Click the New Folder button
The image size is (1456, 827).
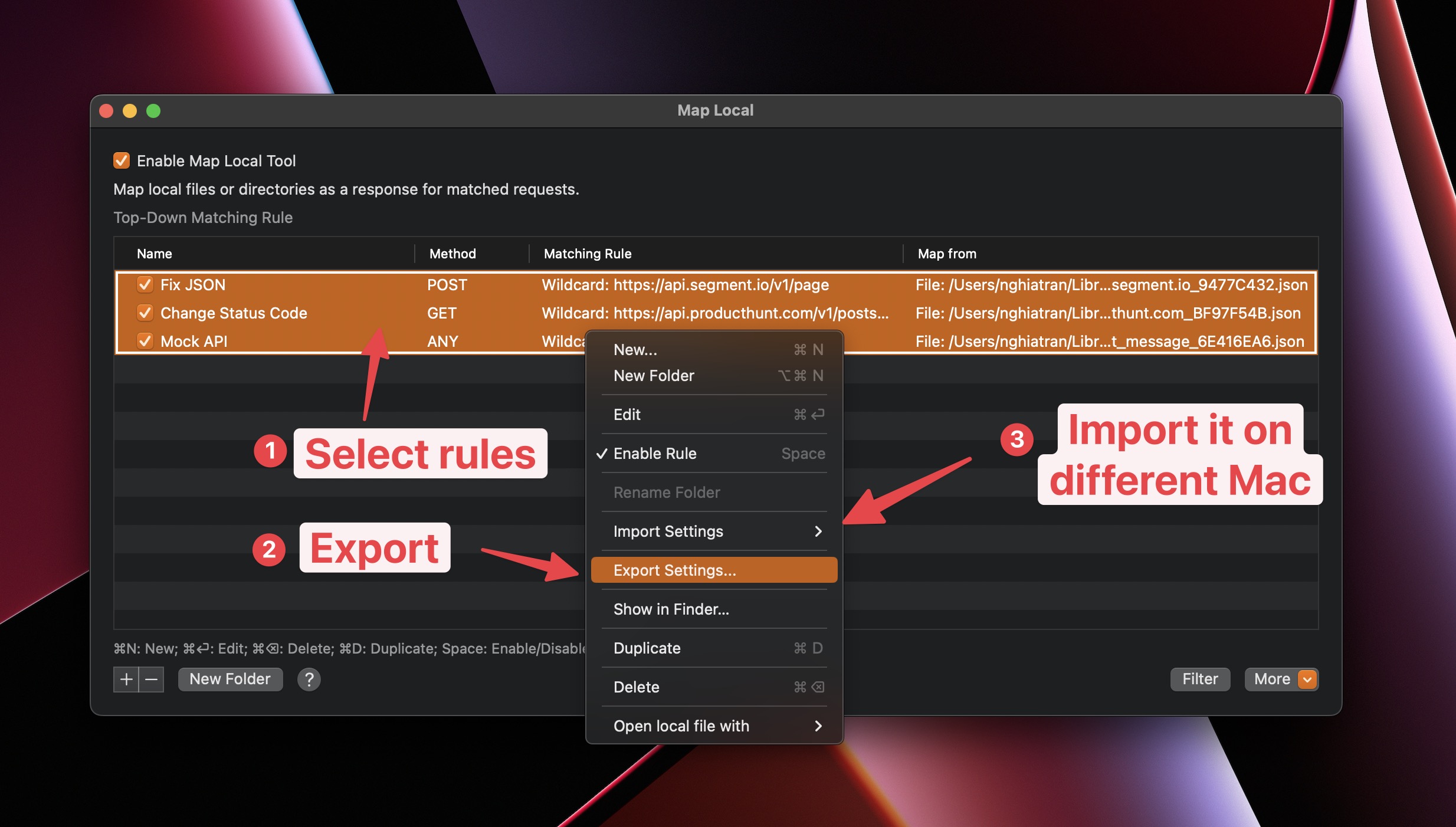click(x=230, y=680)
